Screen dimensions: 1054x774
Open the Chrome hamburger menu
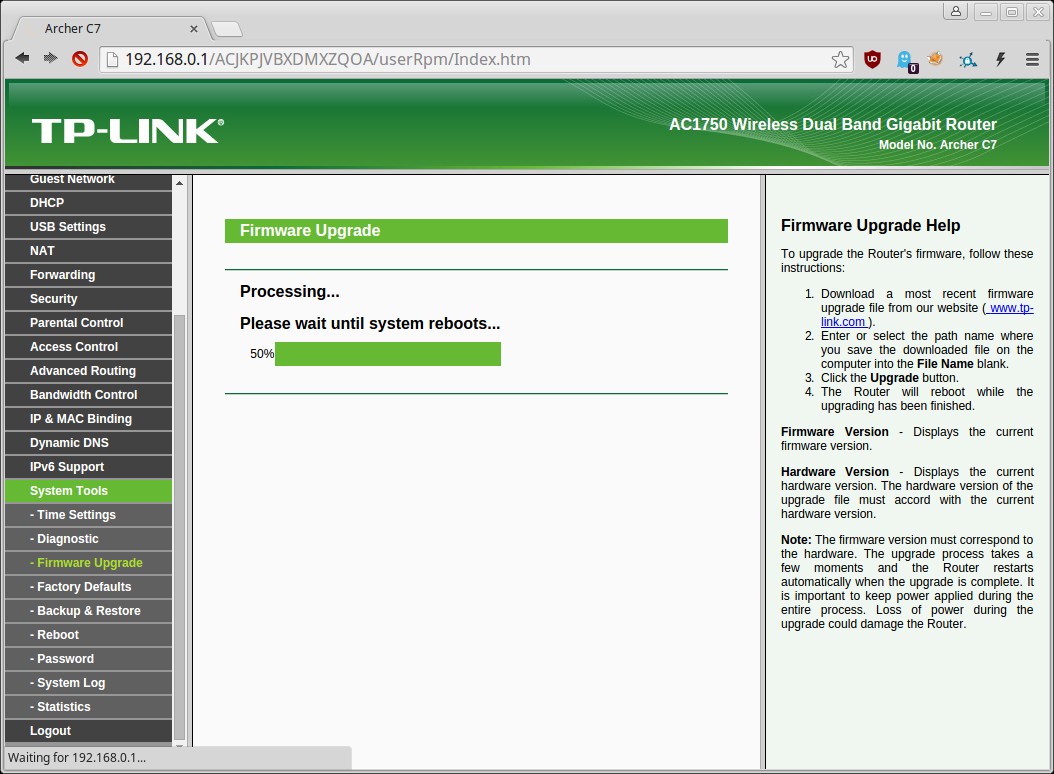pos(1032,59)
